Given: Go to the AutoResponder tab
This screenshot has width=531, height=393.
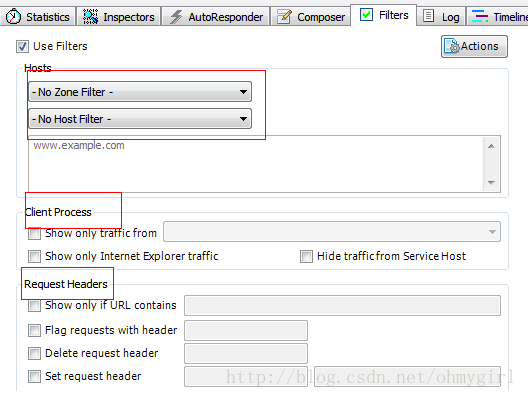Looking at the screenshot, I should [x=216, y=17].
